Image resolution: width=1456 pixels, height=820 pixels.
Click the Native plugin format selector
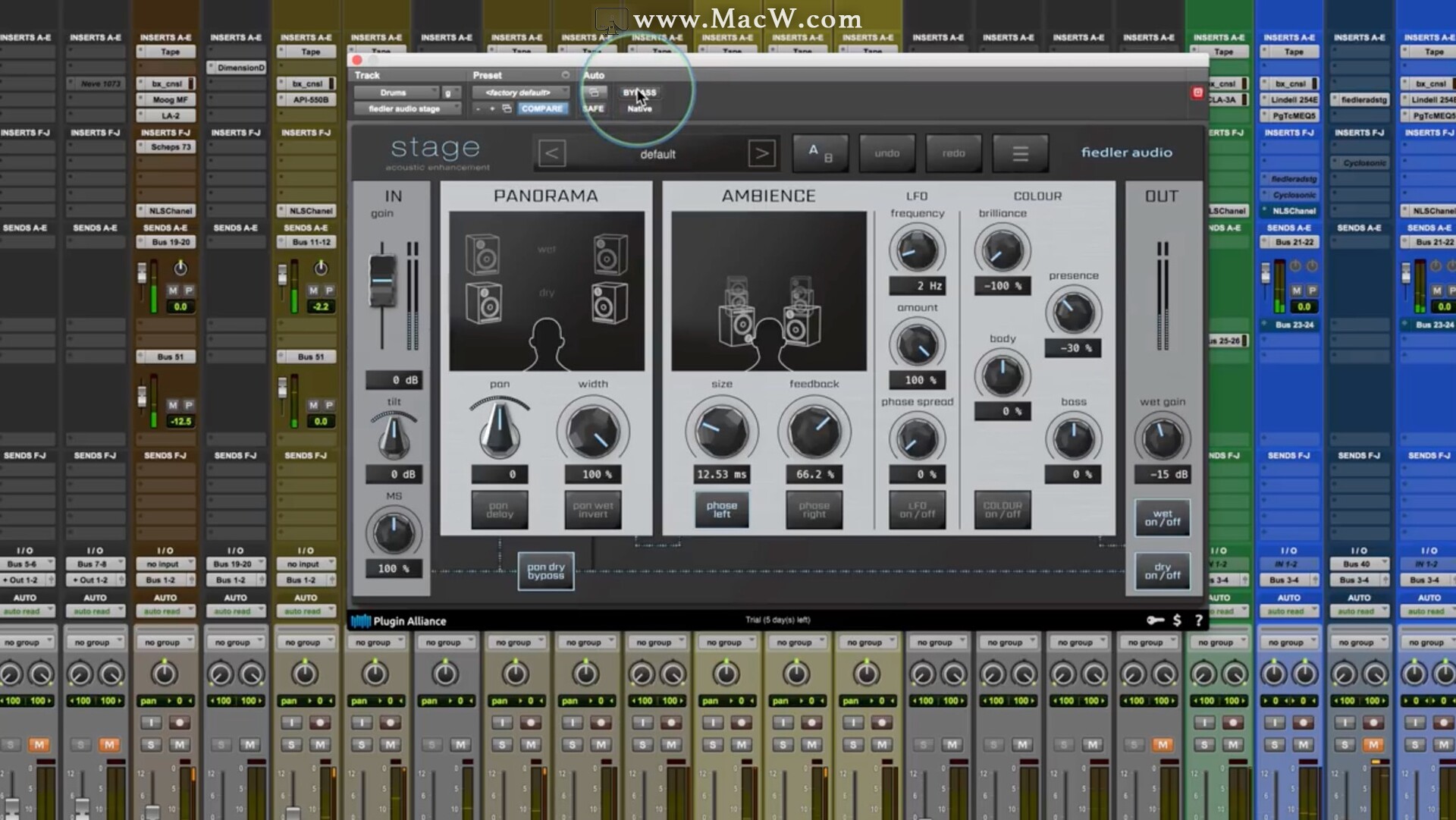point(639,108)
